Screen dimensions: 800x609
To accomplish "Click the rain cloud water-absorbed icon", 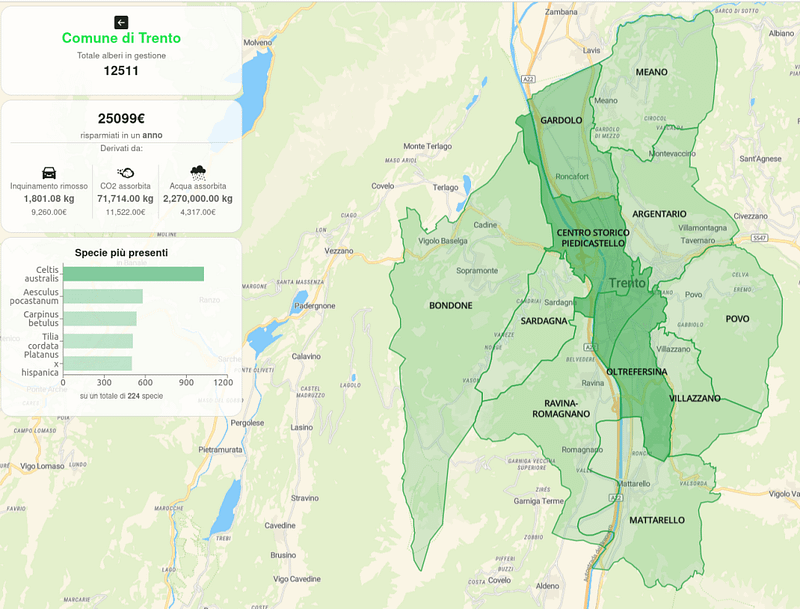I will [x=198, y=172].
